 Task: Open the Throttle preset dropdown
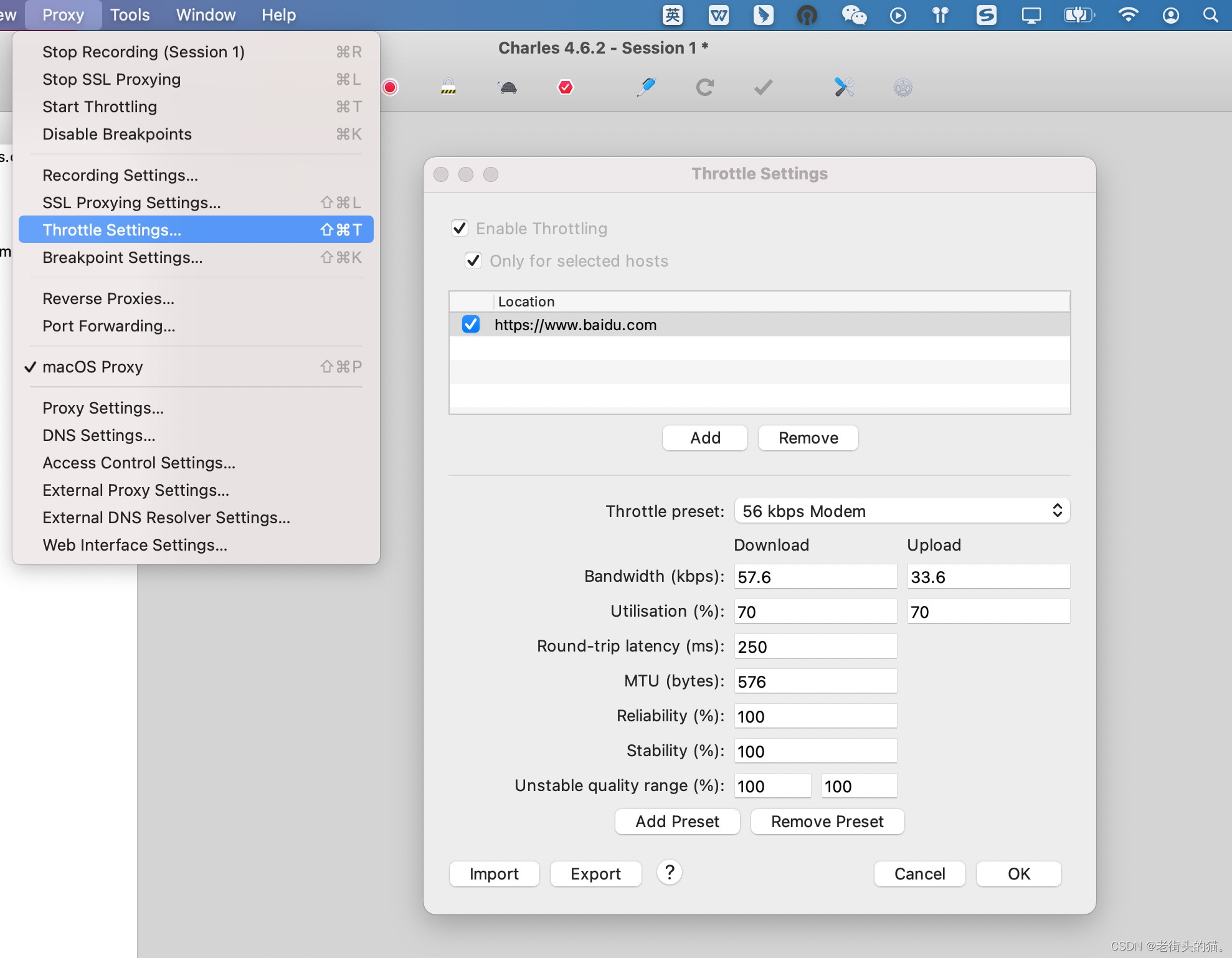[x=901, y=511]
